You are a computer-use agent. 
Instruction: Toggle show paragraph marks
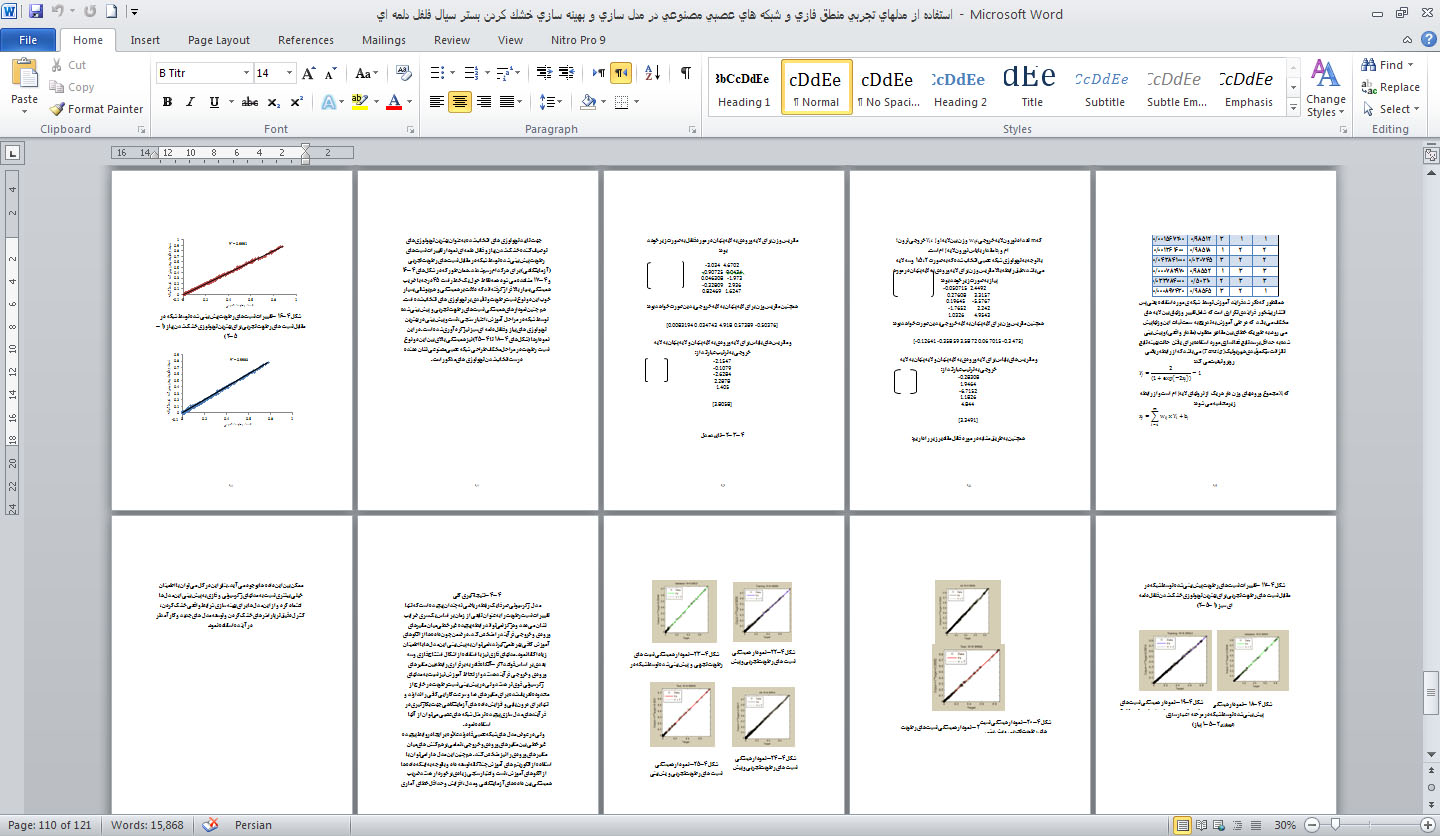coord(685,73)
